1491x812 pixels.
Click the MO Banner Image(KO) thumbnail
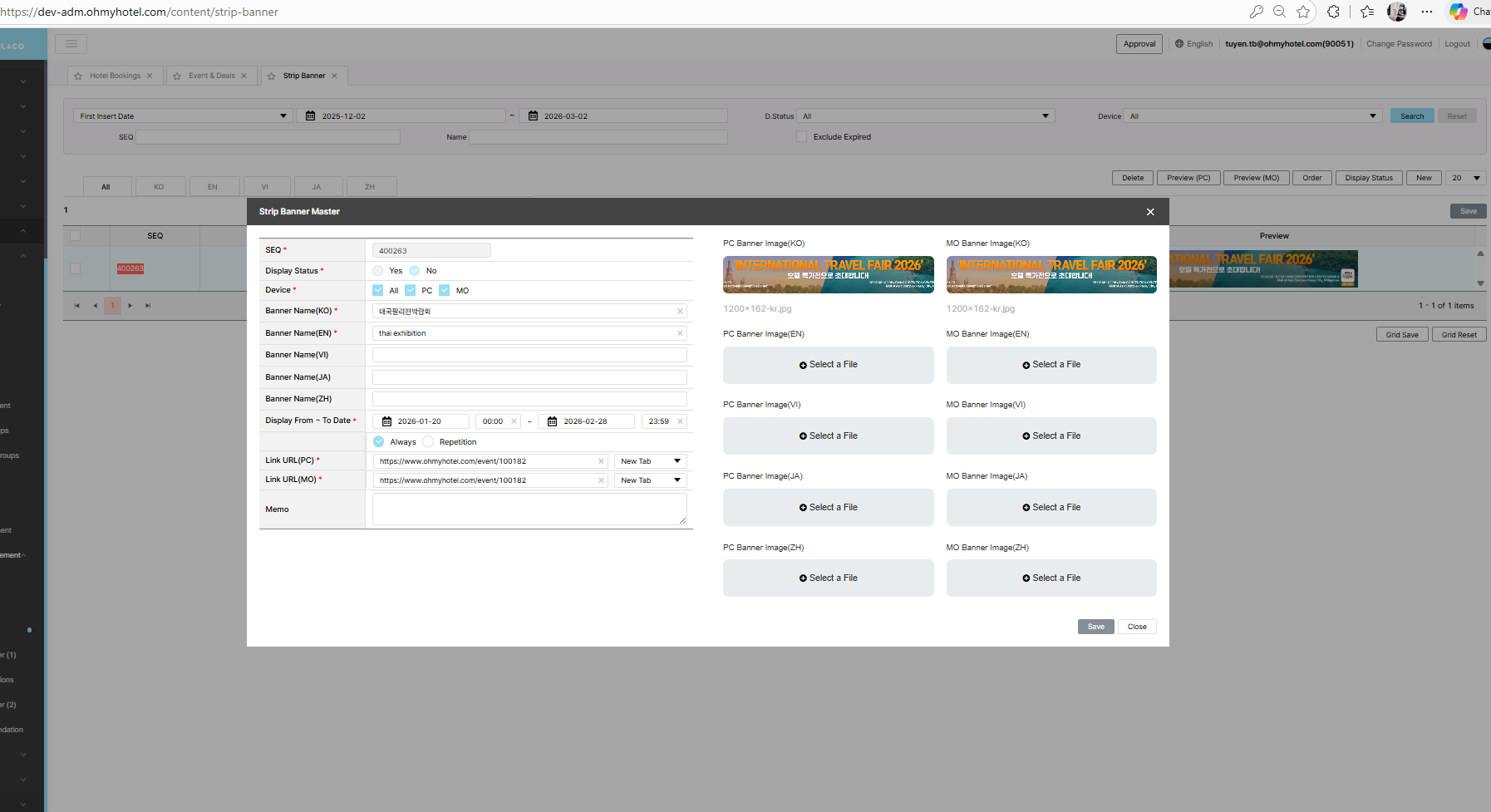(1051, 274)
